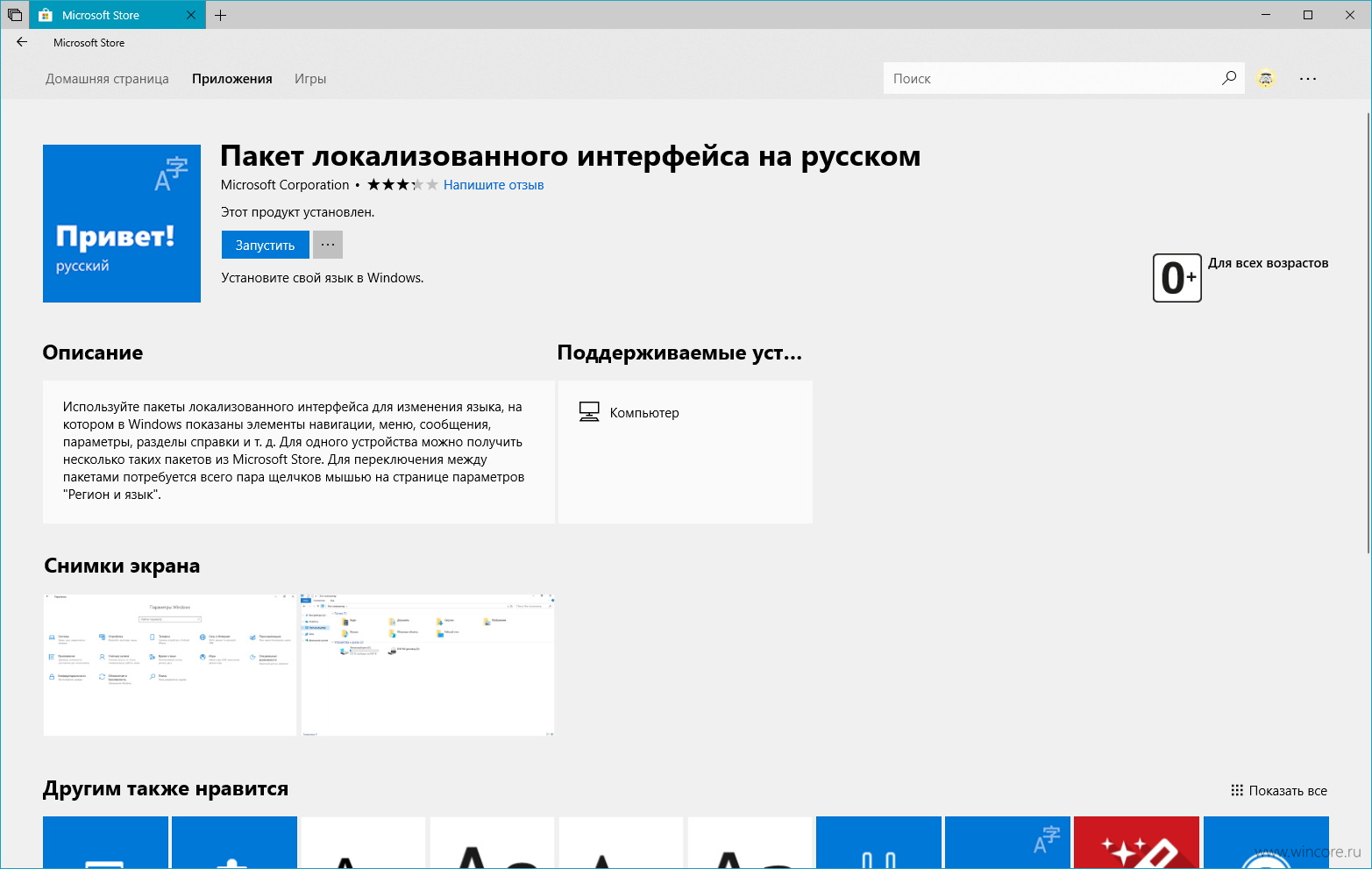Click the Привет! русский app tile
Viewport: 1372px width, 869px height.
pos(122,224)
